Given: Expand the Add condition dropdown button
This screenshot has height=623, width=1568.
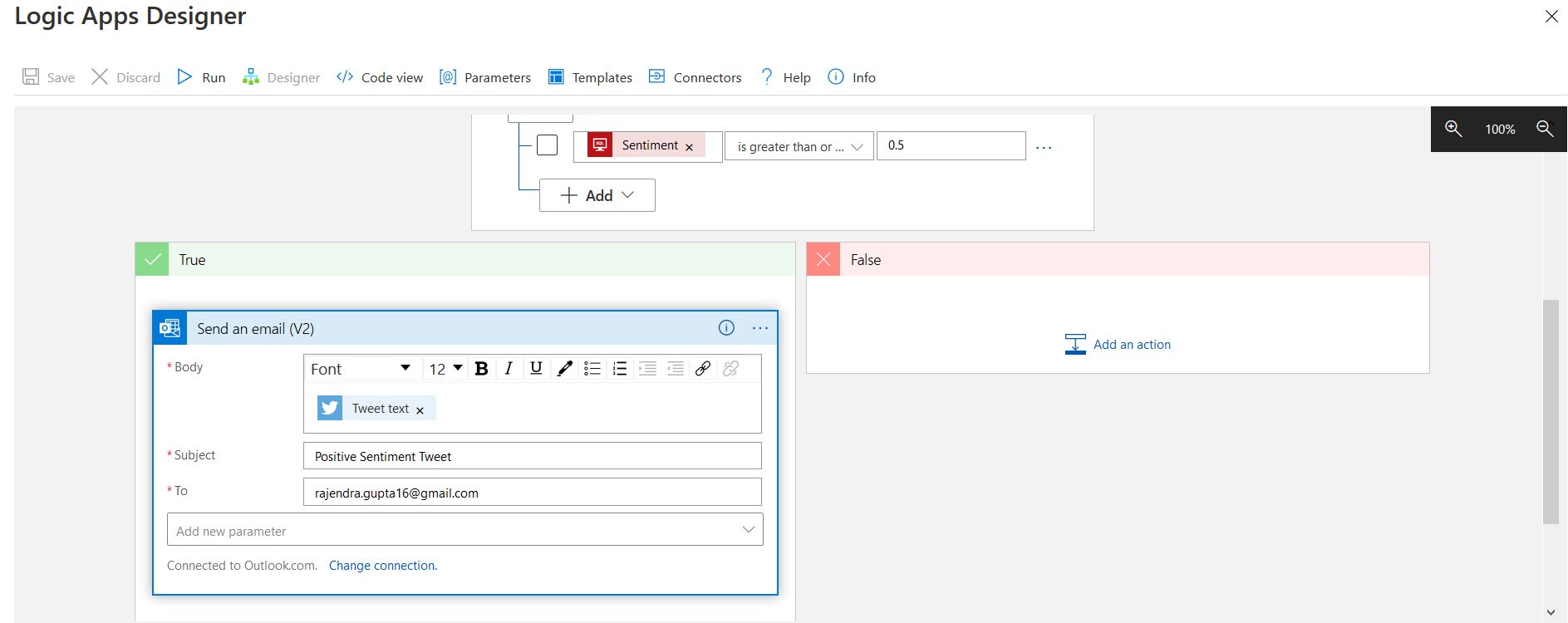Looking at the screenshot, I should (597, 195).
